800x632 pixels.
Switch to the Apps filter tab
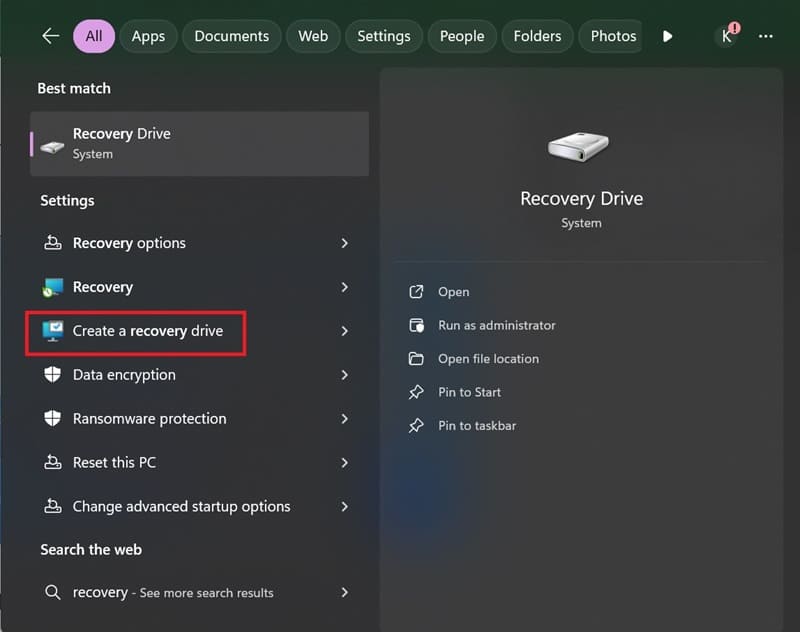tap(148, 36)
